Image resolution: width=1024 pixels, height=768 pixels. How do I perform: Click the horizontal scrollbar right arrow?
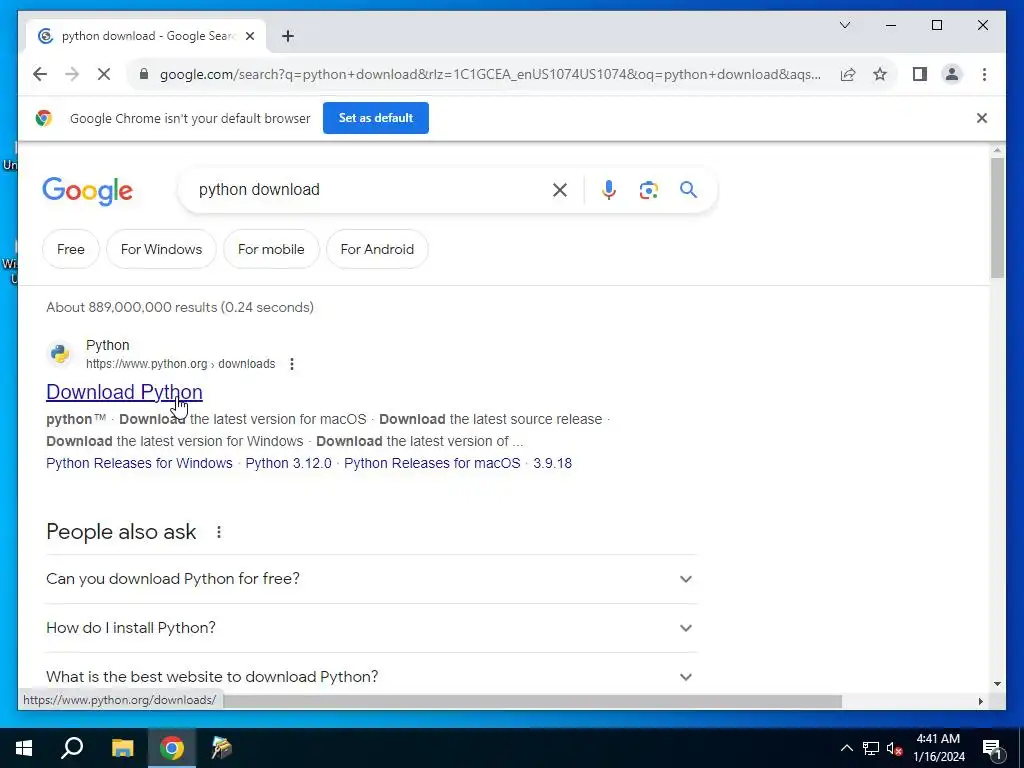point(980,701)
